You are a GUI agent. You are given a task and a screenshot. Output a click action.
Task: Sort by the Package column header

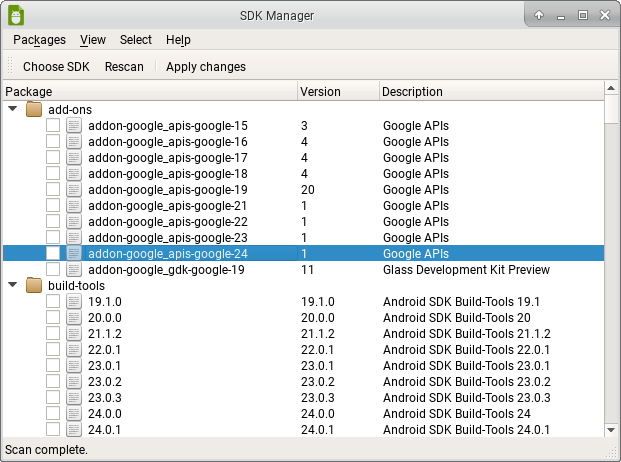tap(150, 91)
